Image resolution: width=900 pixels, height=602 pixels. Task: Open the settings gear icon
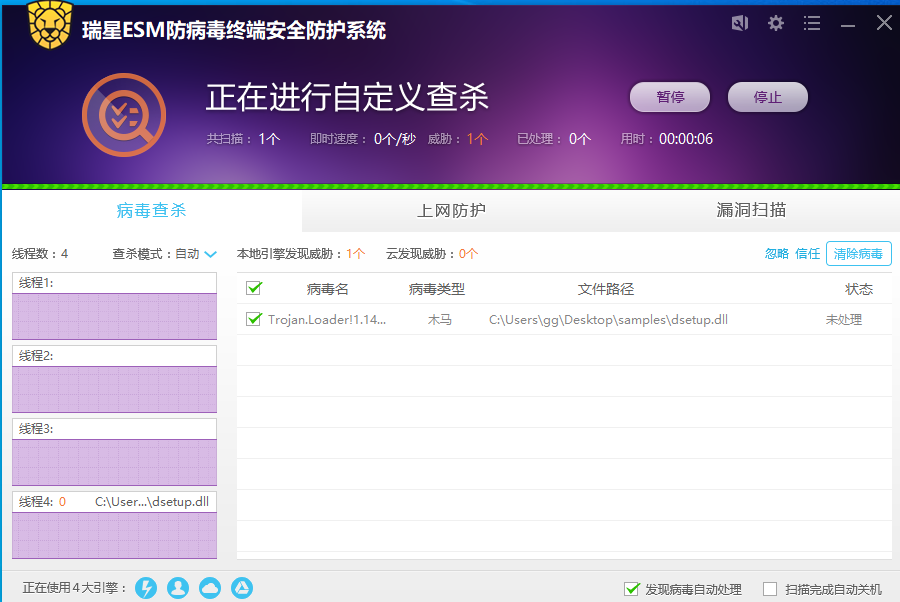coord(776,23)
